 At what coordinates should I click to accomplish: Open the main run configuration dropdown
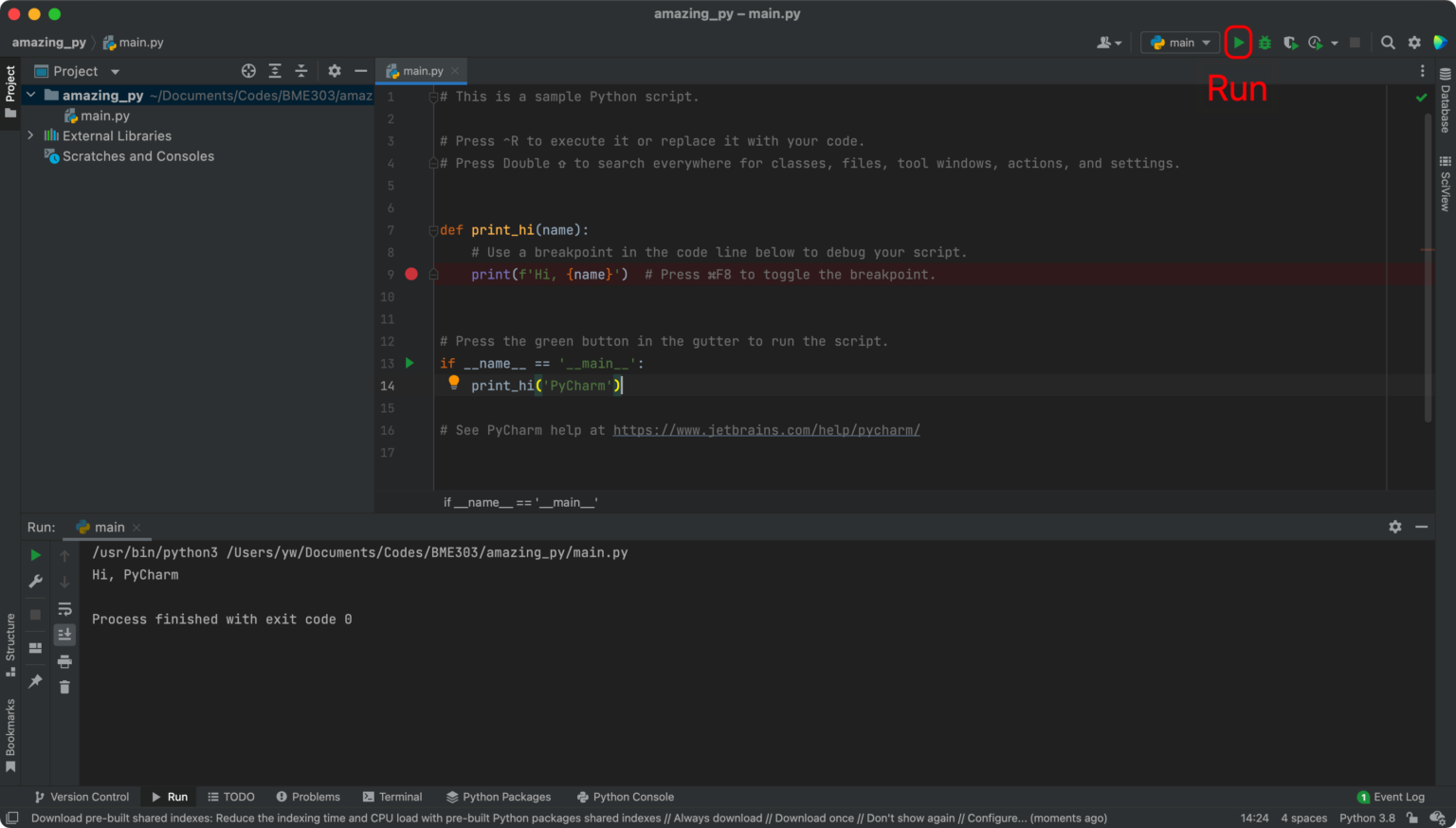[x=1180, y=43]
